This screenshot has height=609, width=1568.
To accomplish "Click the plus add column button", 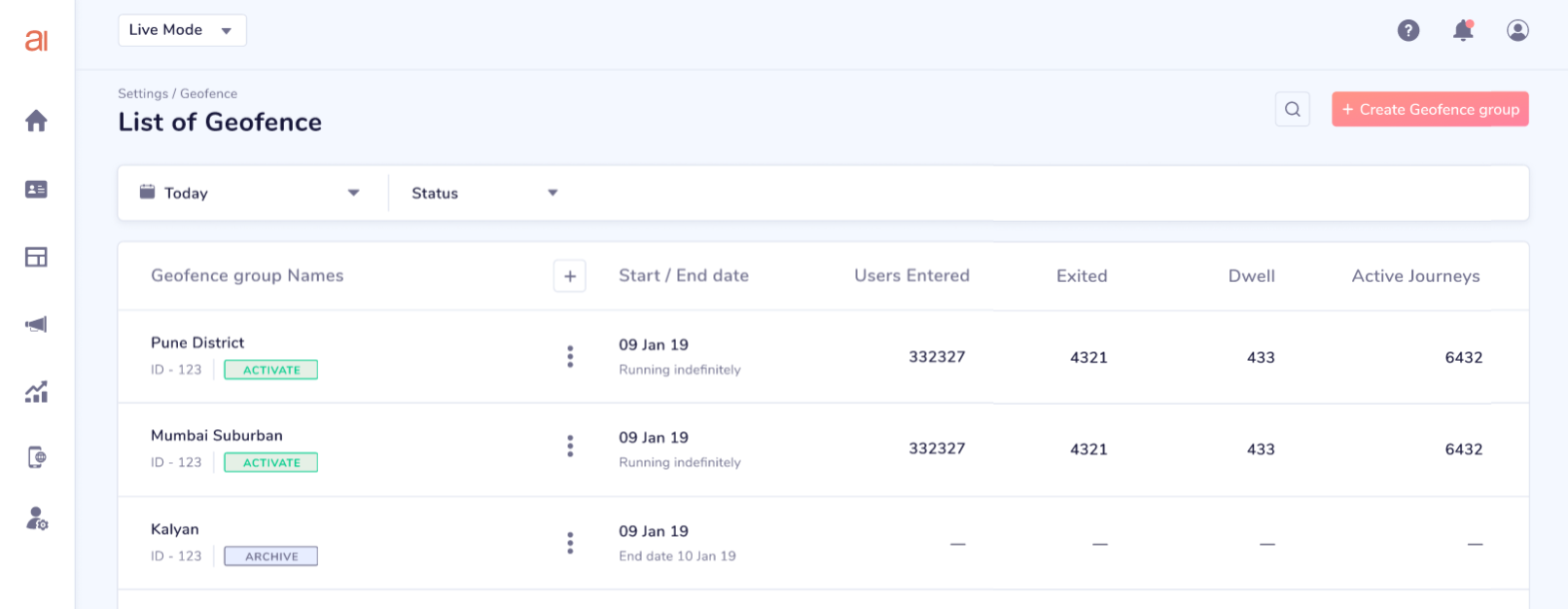I will (x=570, y=276).
